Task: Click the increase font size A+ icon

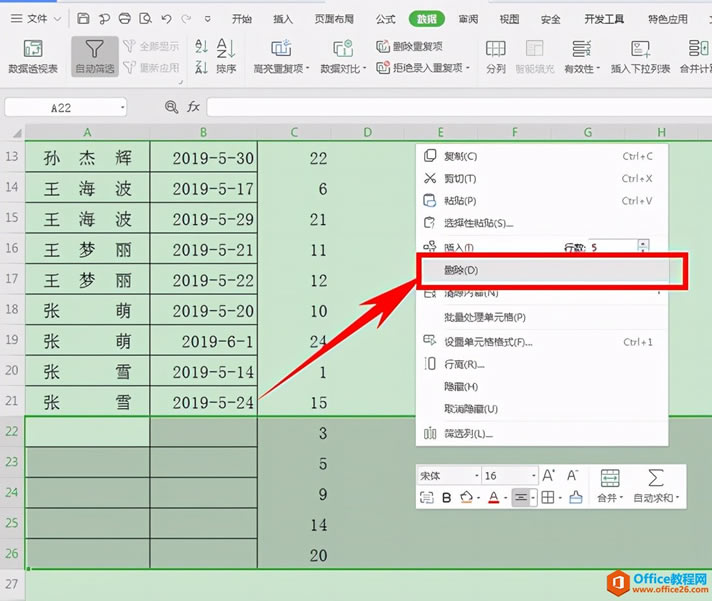Action: coord(549,476)
